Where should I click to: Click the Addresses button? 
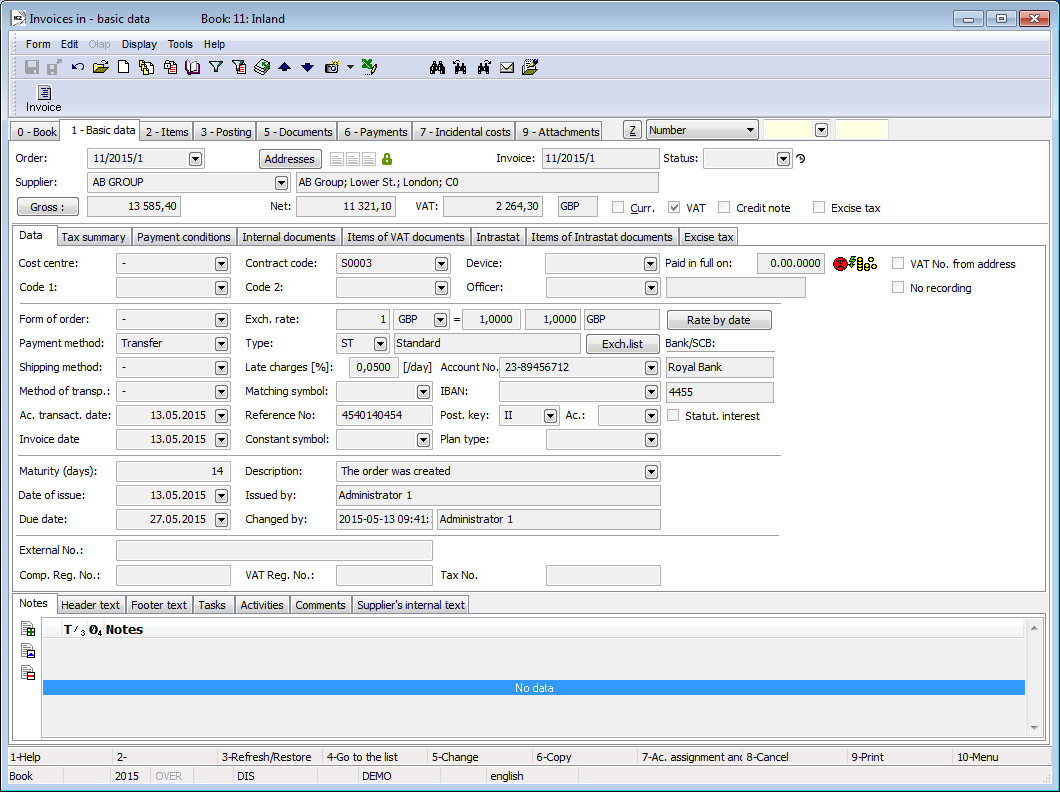[290, 159]
